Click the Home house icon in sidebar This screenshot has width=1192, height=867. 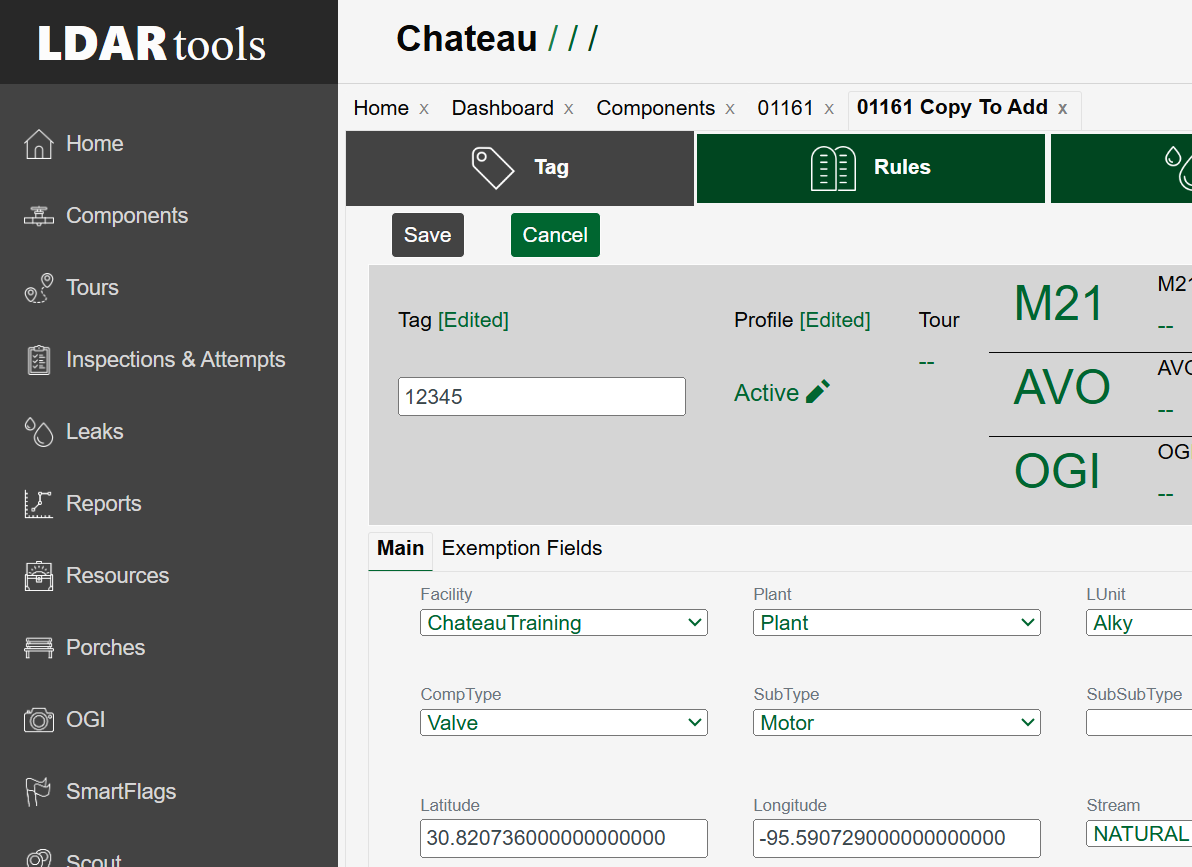click(x=39, y=144)
